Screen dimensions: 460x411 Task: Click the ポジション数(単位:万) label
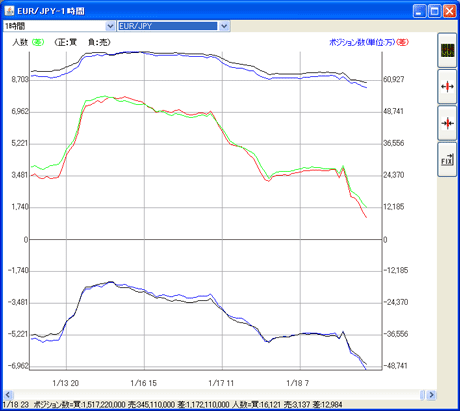click(362, 42)
